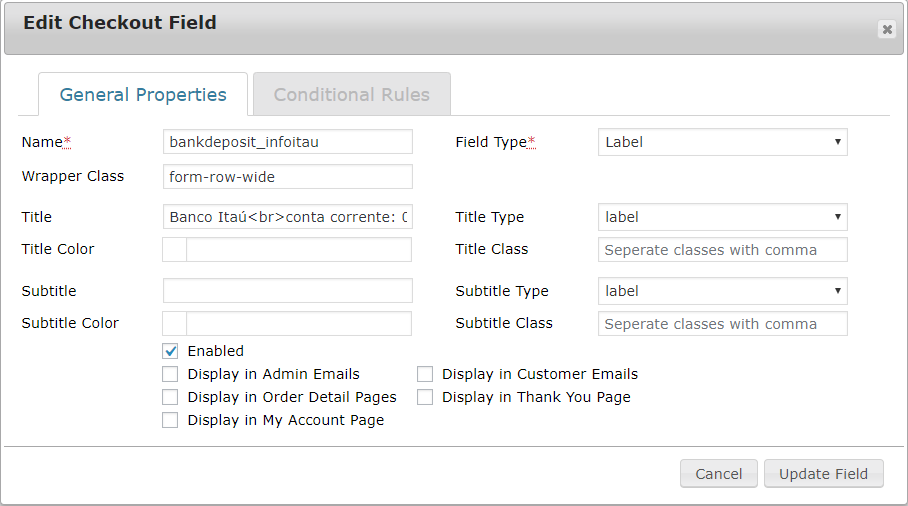The height and width of the screenshot is (506, 908).
Task: Enable Display in Thank You Page
Action: pyautogui.click(x=425, y=397)
